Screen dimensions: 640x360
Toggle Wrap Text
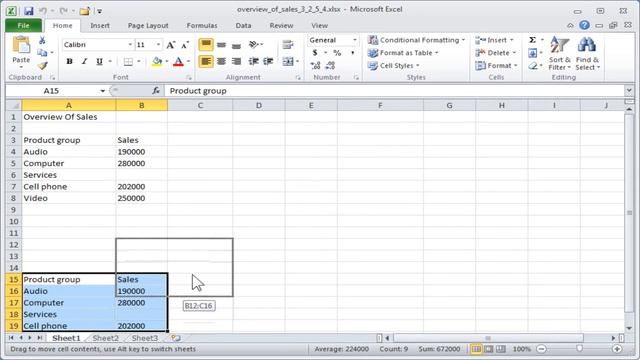288,44
